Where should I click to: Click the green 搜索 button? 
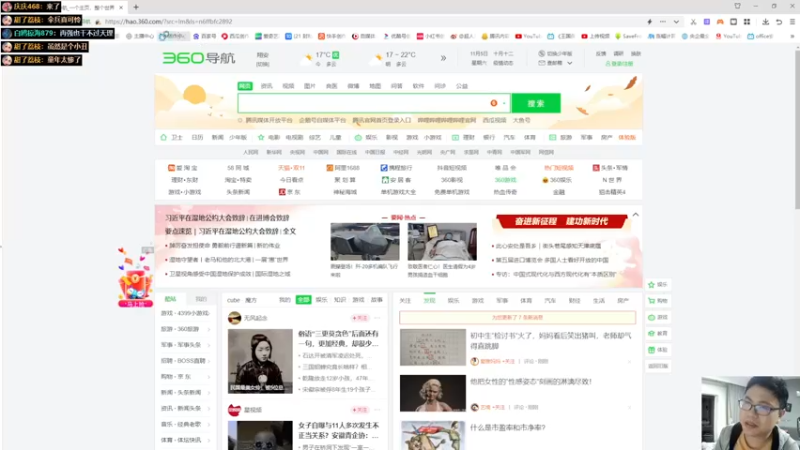pyautogui.click(x=536, y=103)
